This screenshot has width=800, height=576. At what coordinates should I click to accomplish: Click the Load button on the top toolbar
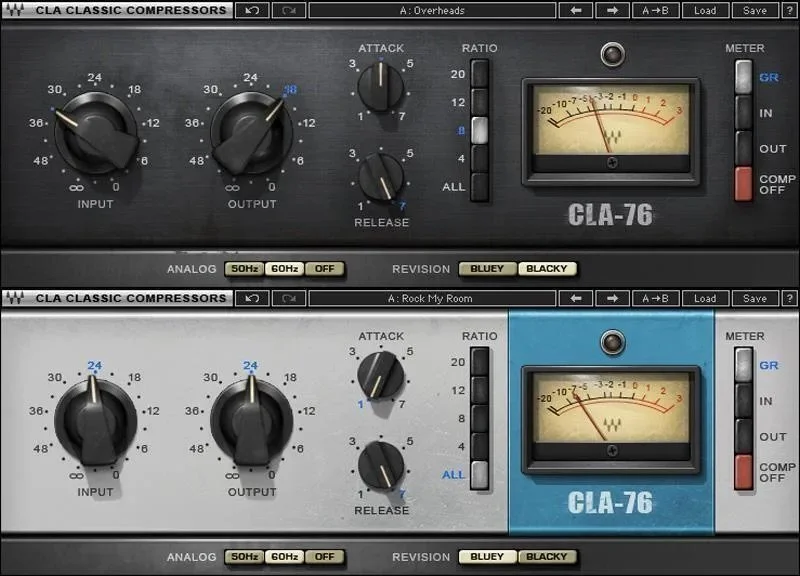(705, 10)
